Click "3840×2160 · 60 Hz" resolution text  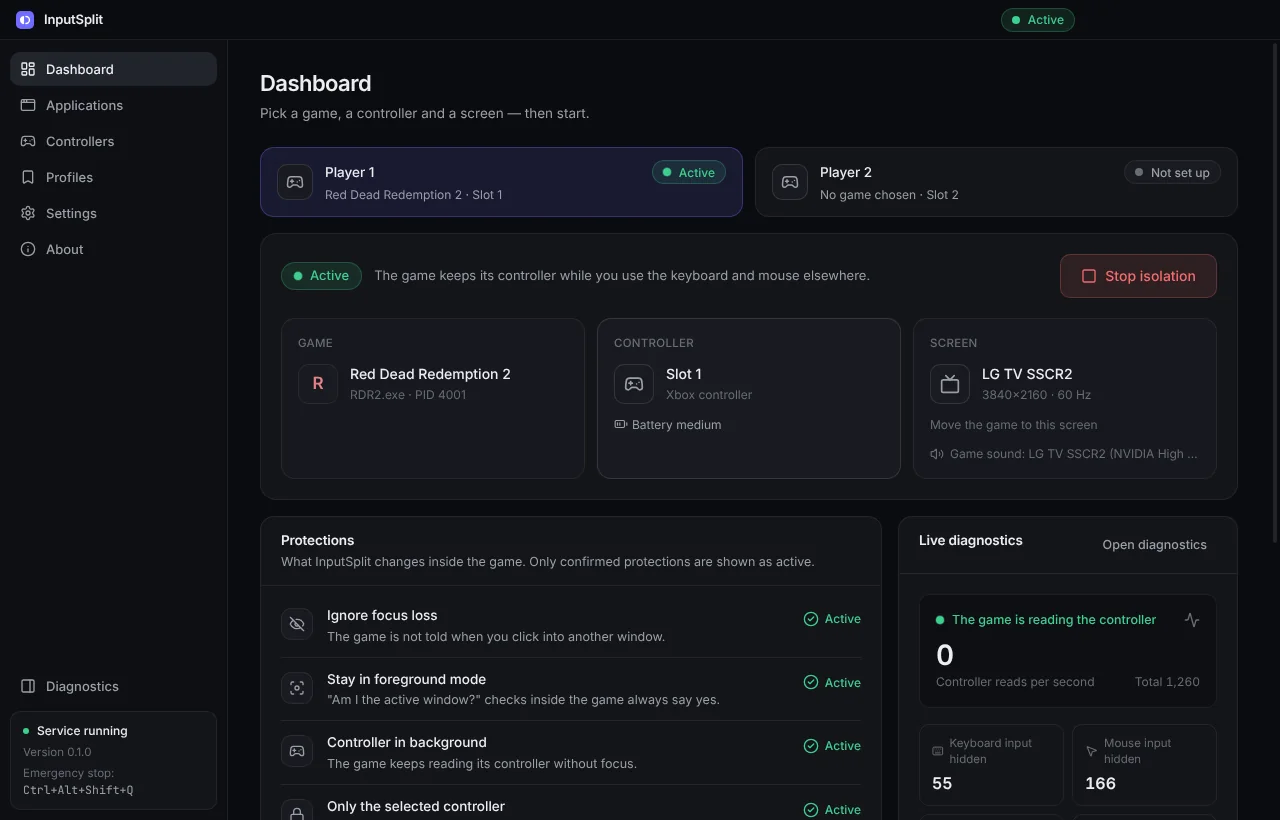pyautogui.click(x=1037, y=395)
